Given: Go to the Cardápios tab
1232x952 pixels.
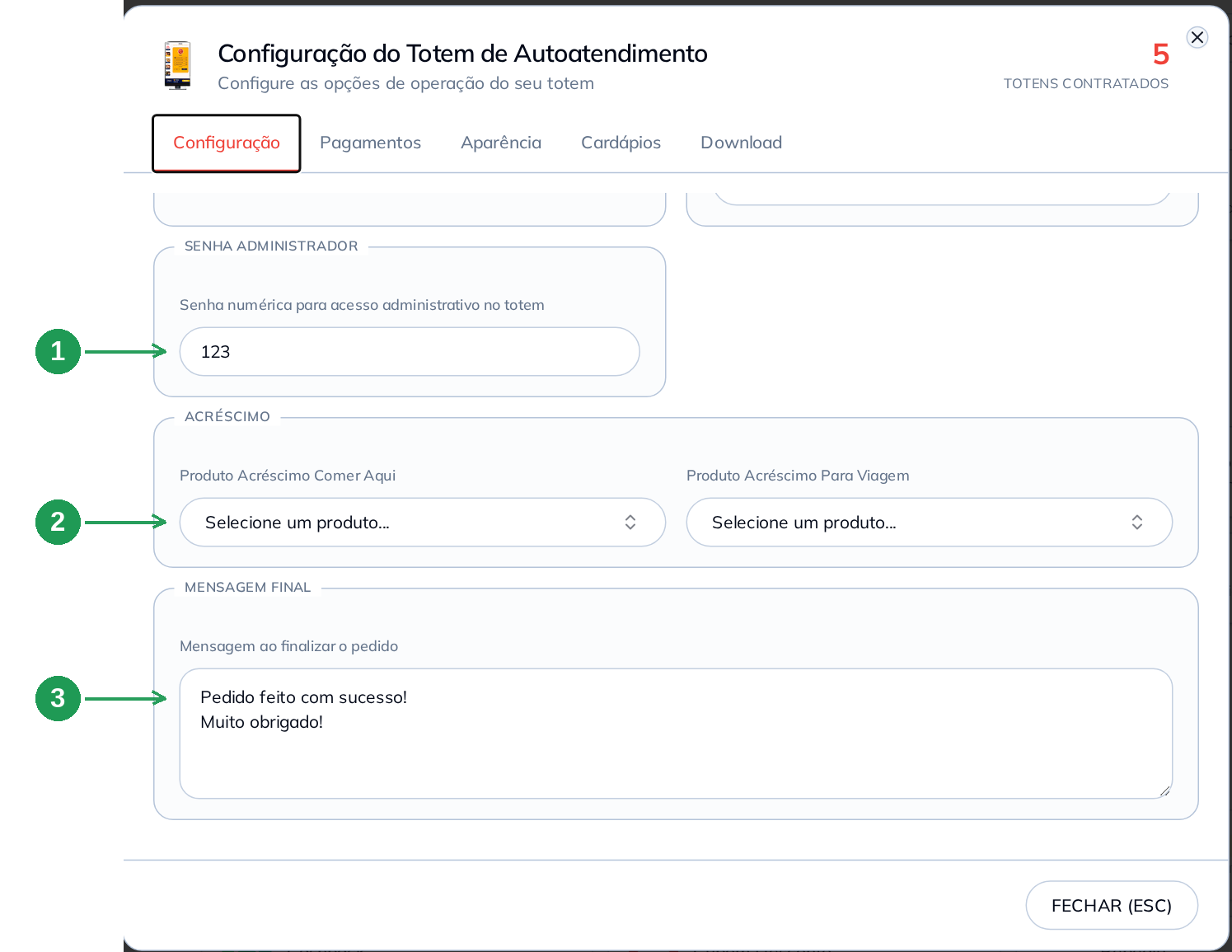Looking at the screenshot, I should tap(621, 143).
